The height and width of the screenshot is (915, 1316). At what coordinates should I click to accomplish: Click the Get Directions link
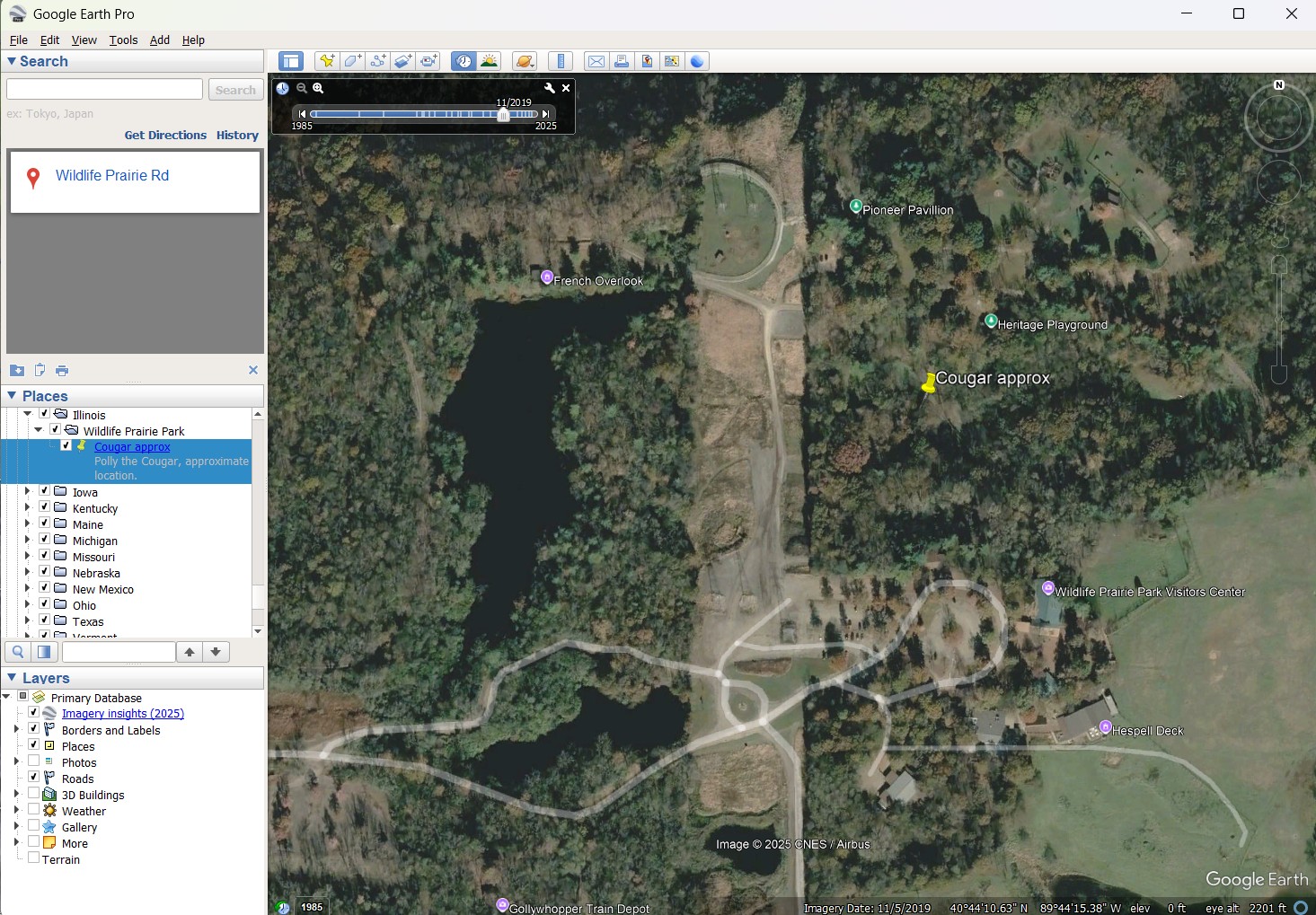point(165,135)
